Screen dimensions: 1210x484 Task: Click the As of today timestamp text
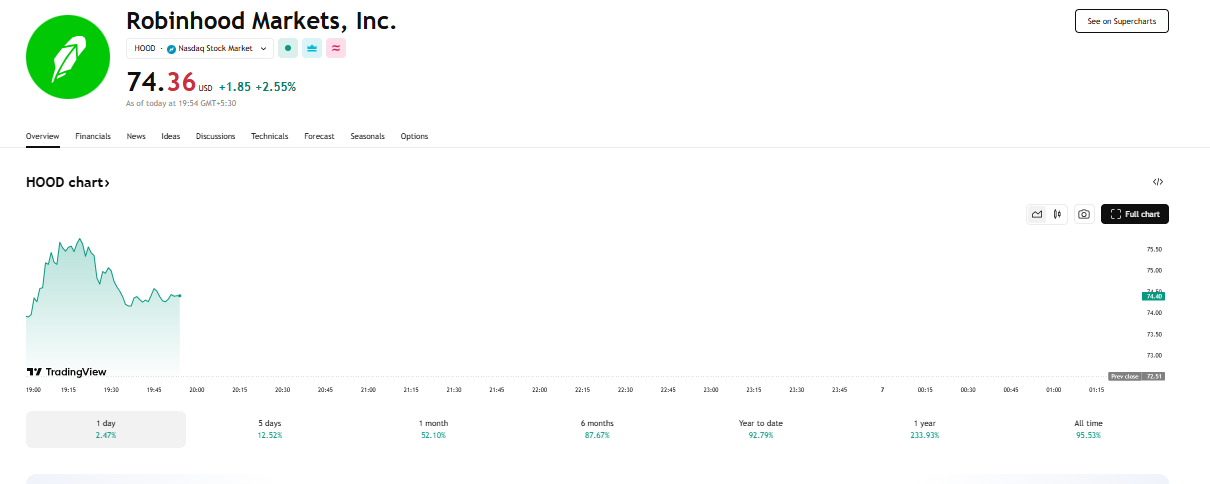[181, 103]
